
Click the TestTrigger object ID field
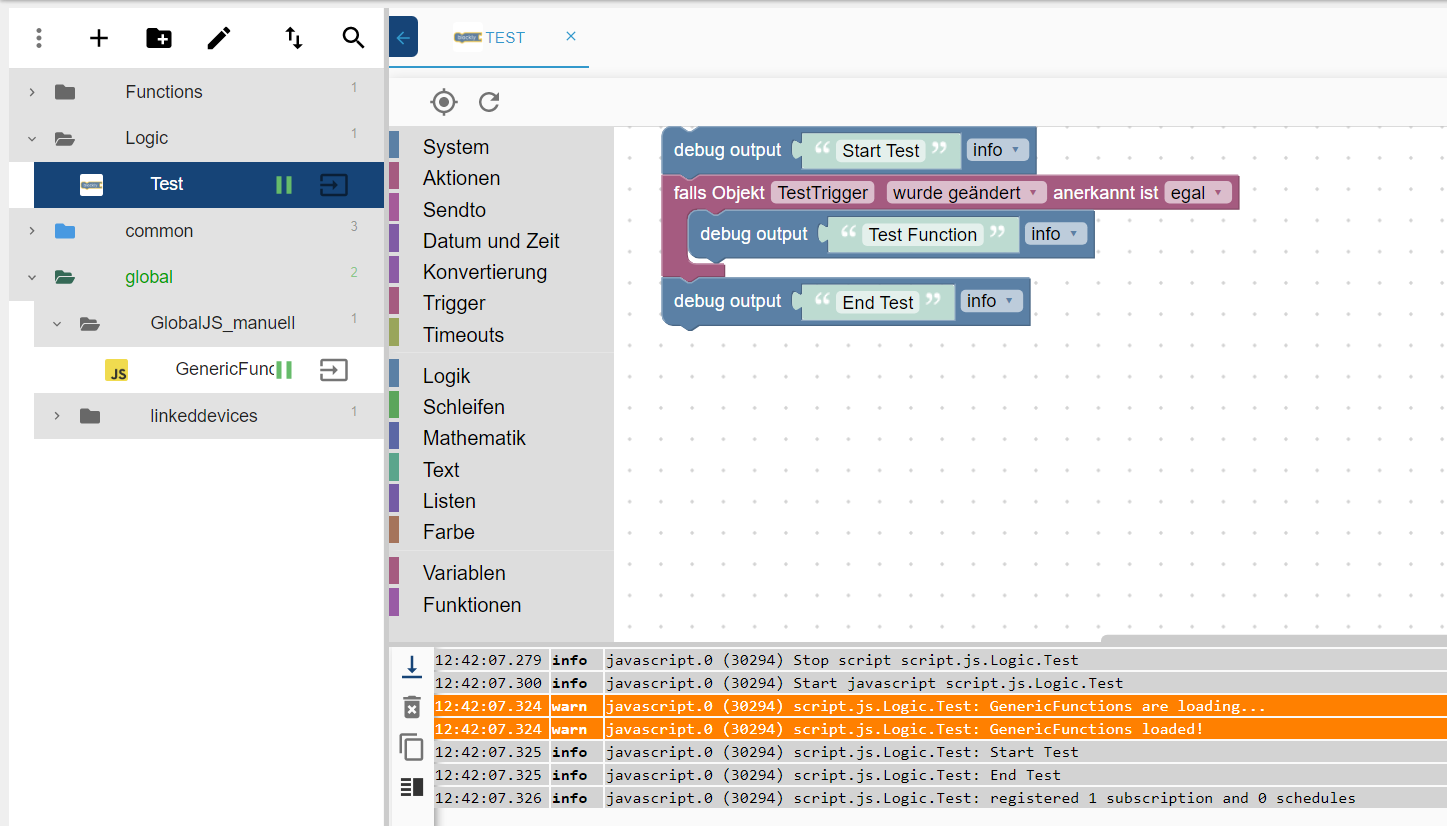pyautogui.click(x=823, y=193)
